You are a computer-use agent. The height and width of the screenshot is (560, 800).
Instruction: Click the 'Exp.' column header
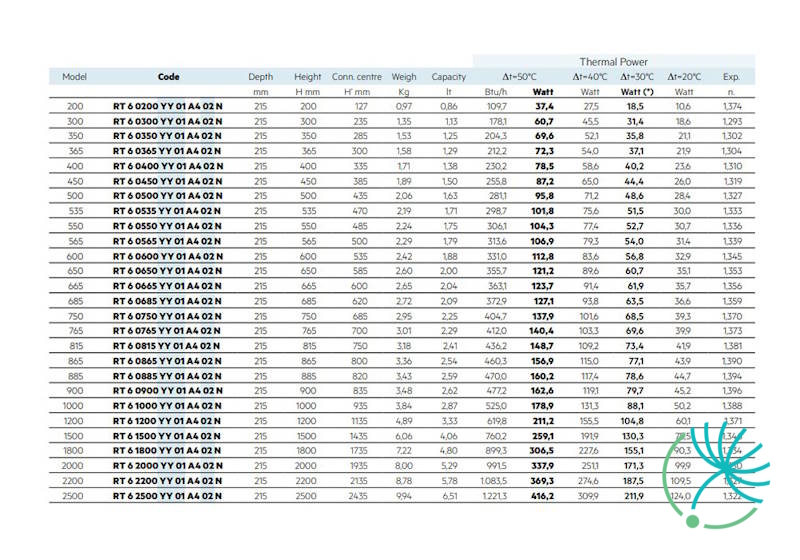[x=731, y=77]
